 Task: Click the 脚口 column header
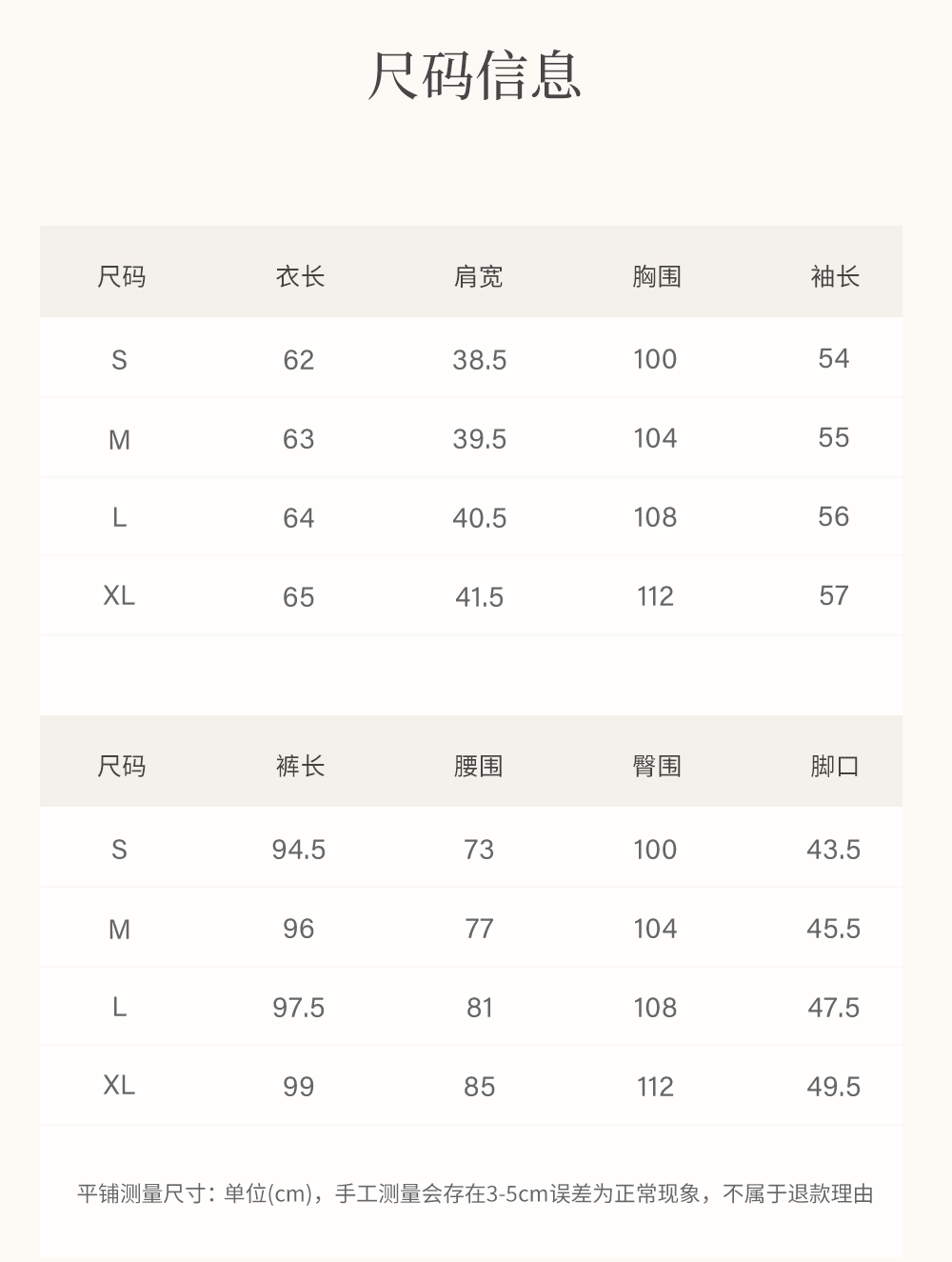835,766
